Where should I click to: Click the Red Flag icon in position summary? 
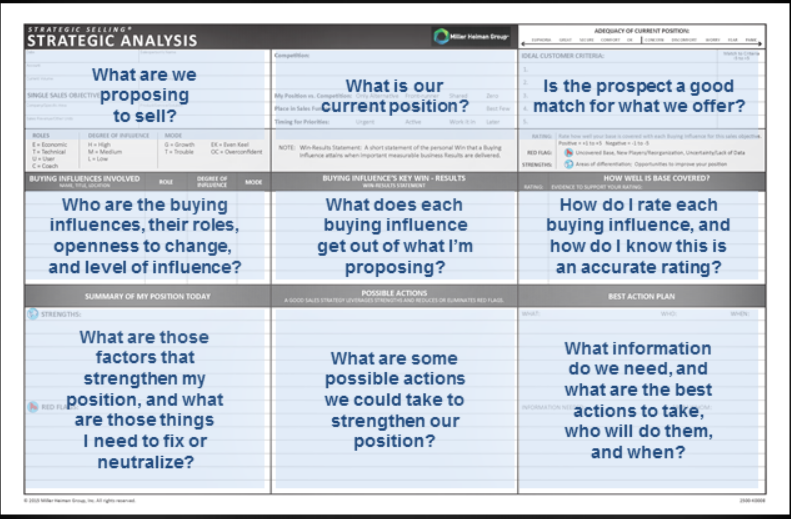pos(33,407)
